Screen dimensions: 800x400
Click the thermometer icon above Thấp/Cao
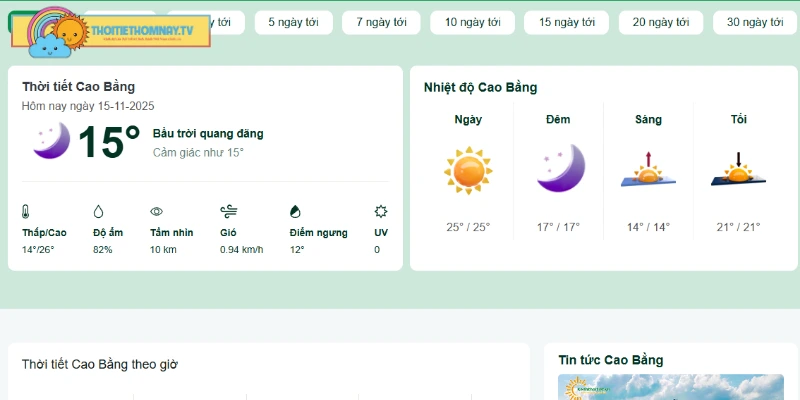click(x=26, y=211)
